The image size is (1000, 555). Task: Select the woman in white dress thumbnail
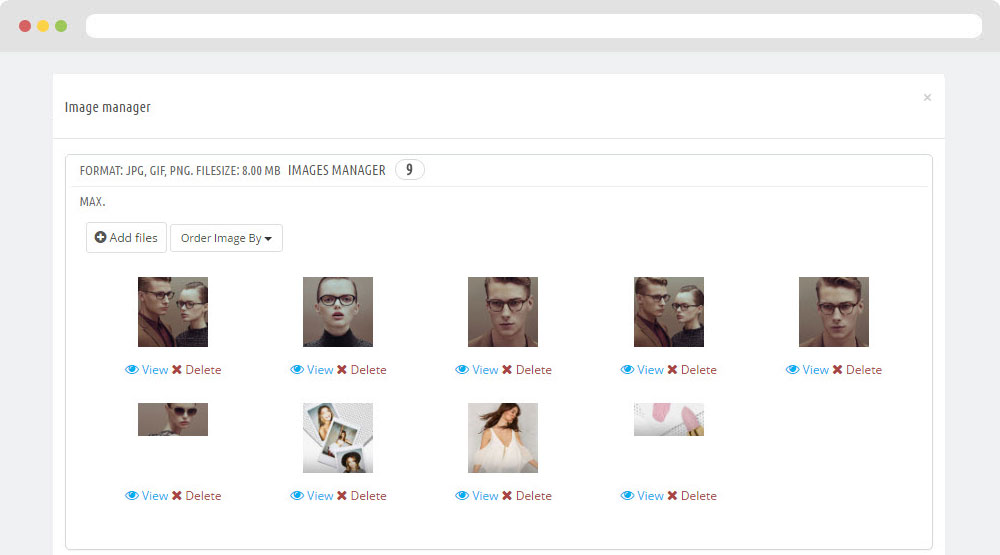click(x=503, y=438)
